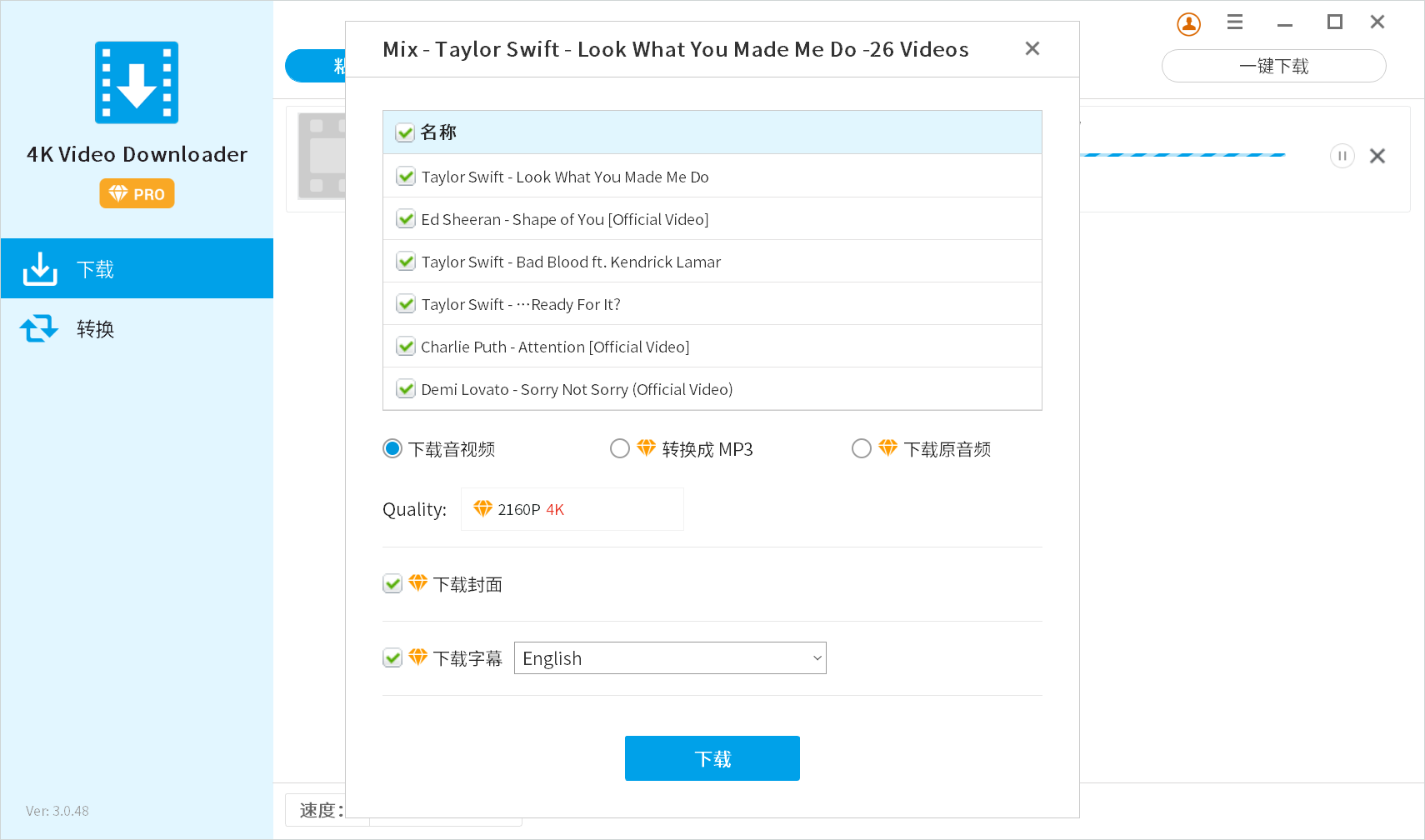The image size is (1425, 840).
Task: Toggle the 下载封面 checkbox
Action: [x=392, y=584]
